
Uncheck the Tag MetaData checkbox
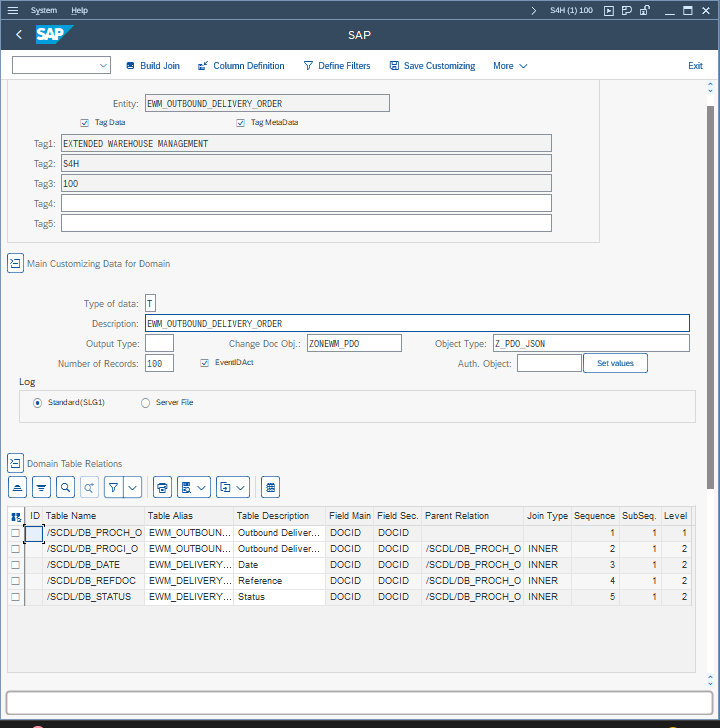coord(241,123)
